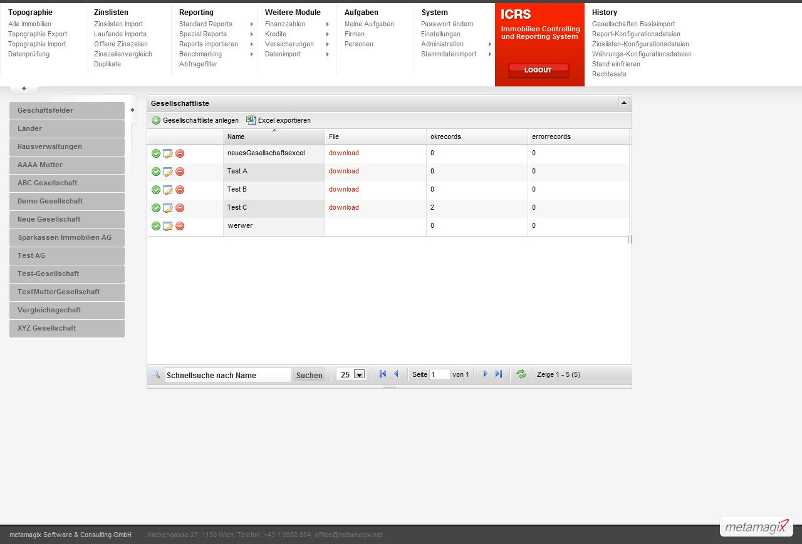Viewport: 802px width, 544px height.
Task: Download the file for Test C
Action: click(x=344, y=208)
